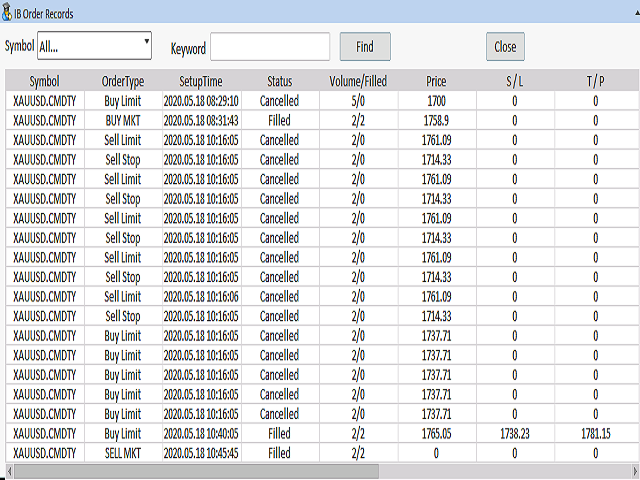Select setup time 2020.05.18 08:29:10
The width and height of the screenshot is (640, 480).
(x=201, y=101)
